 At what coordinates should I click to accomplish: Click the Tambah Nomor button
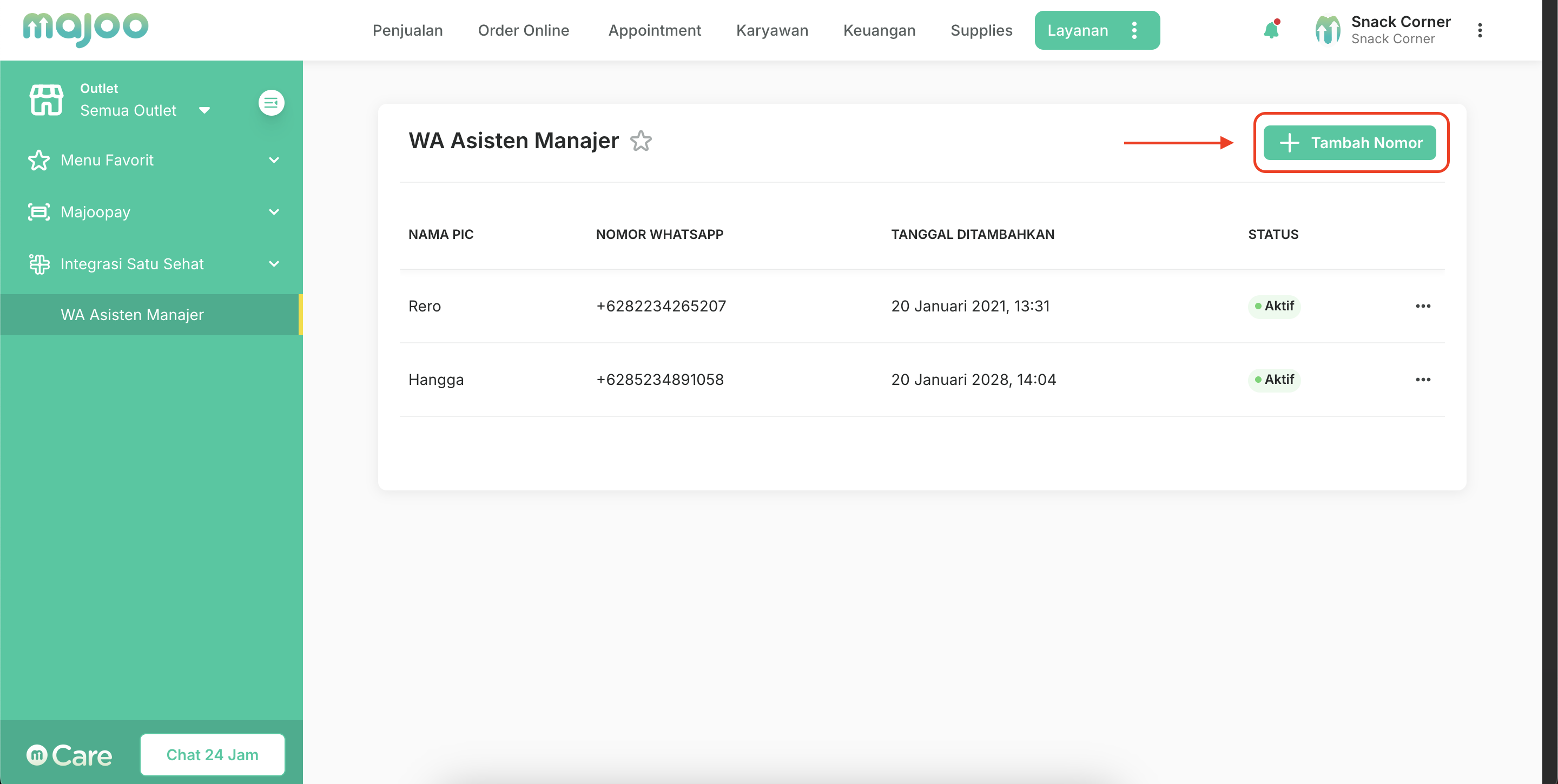[x=1349, y=143]
